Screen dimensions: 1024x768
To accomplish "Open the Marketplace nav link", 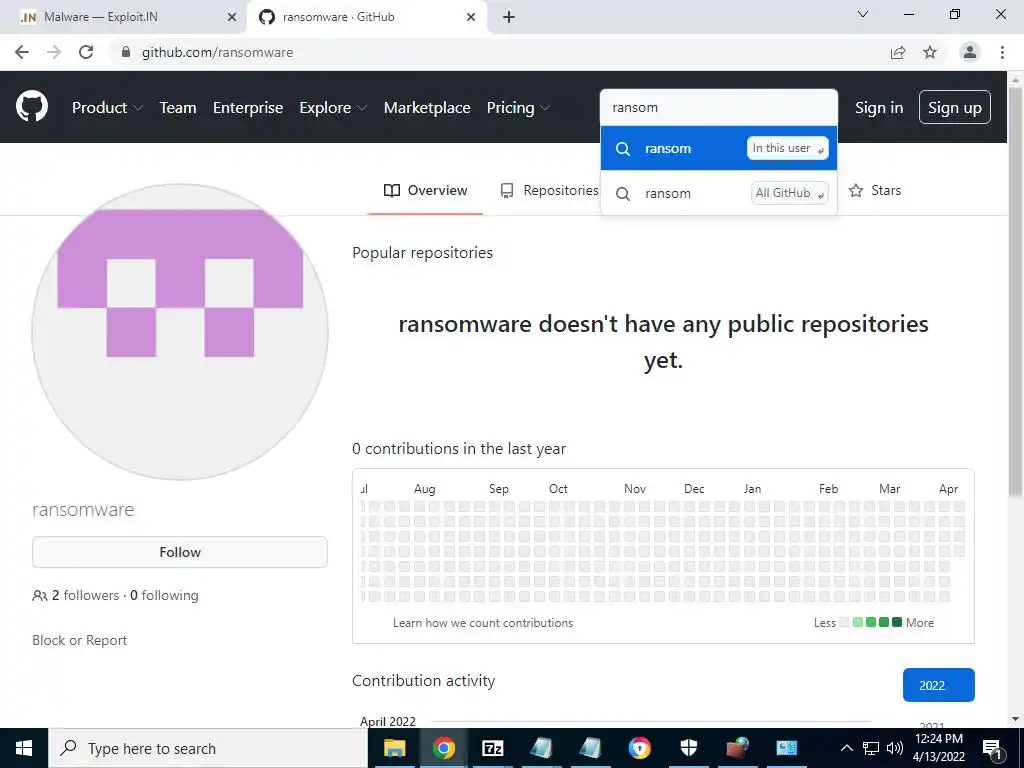I will [x=426, y=108].
